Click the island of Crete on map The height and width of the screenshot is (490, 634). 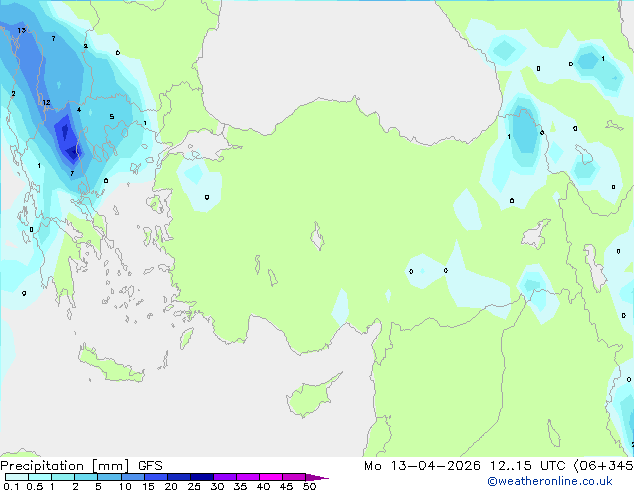point(111,364)
